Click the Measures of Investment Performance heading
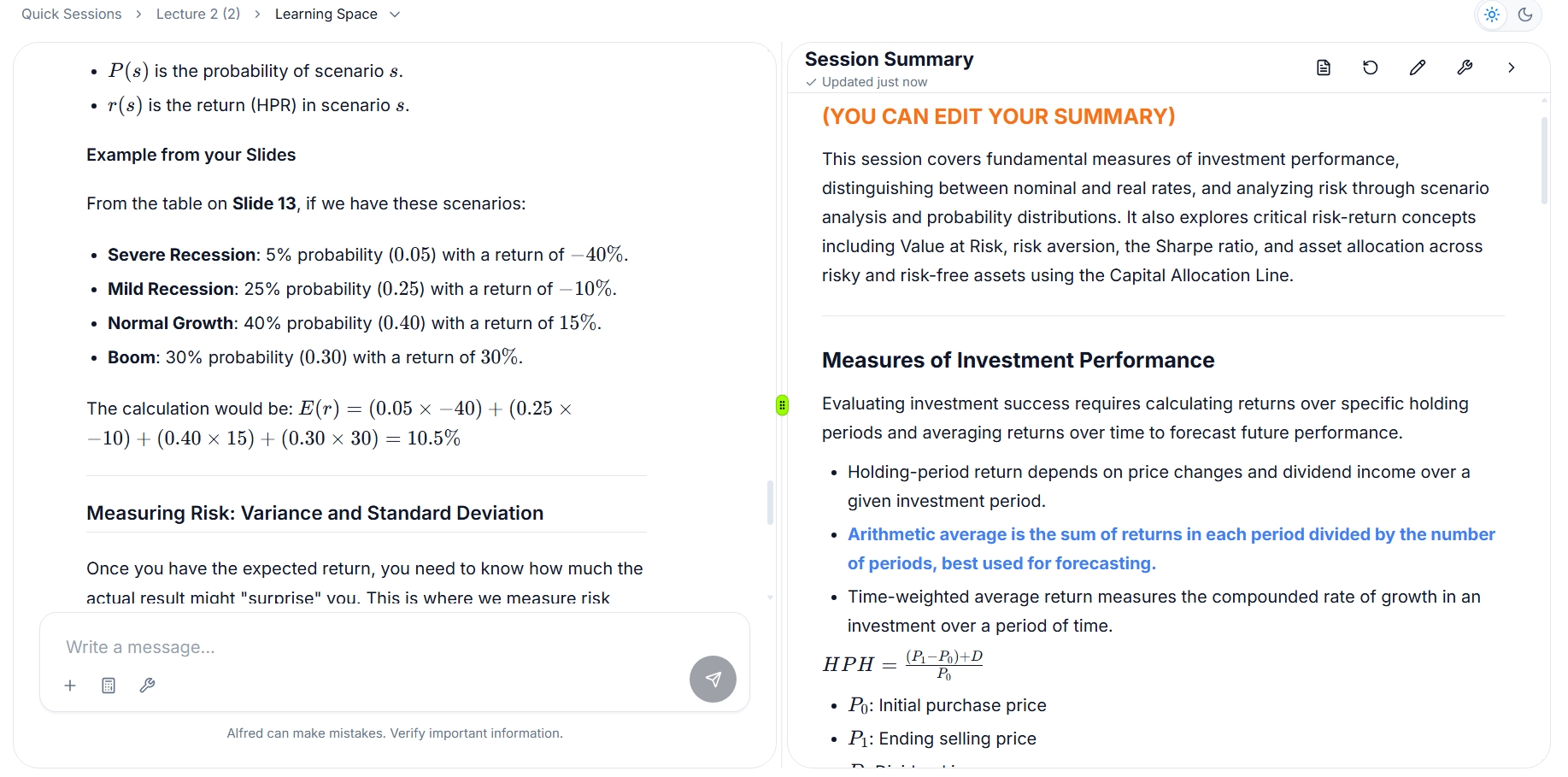This screenshot has width=1568, height=777. [x=1018, y=361]
